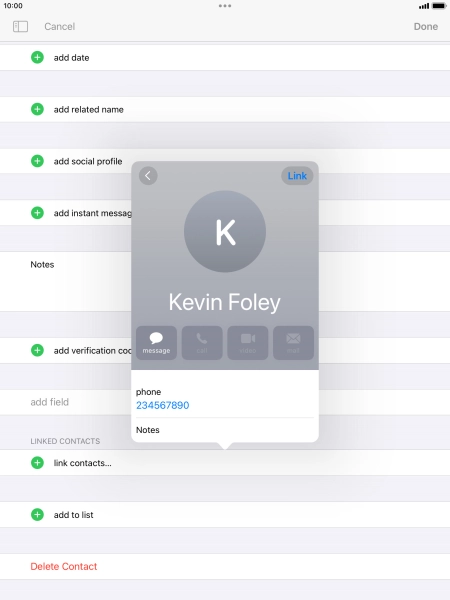Tap the mail icon on the contact card

(293, 343)
